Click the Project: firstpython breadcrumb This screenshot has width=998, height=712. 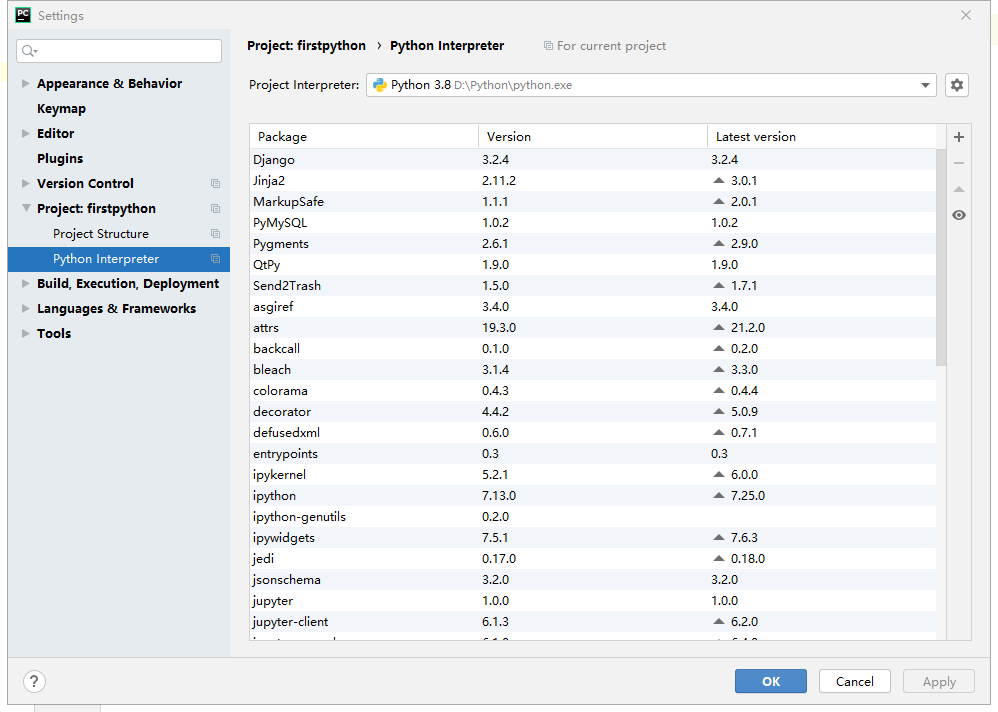click(306, 46)
